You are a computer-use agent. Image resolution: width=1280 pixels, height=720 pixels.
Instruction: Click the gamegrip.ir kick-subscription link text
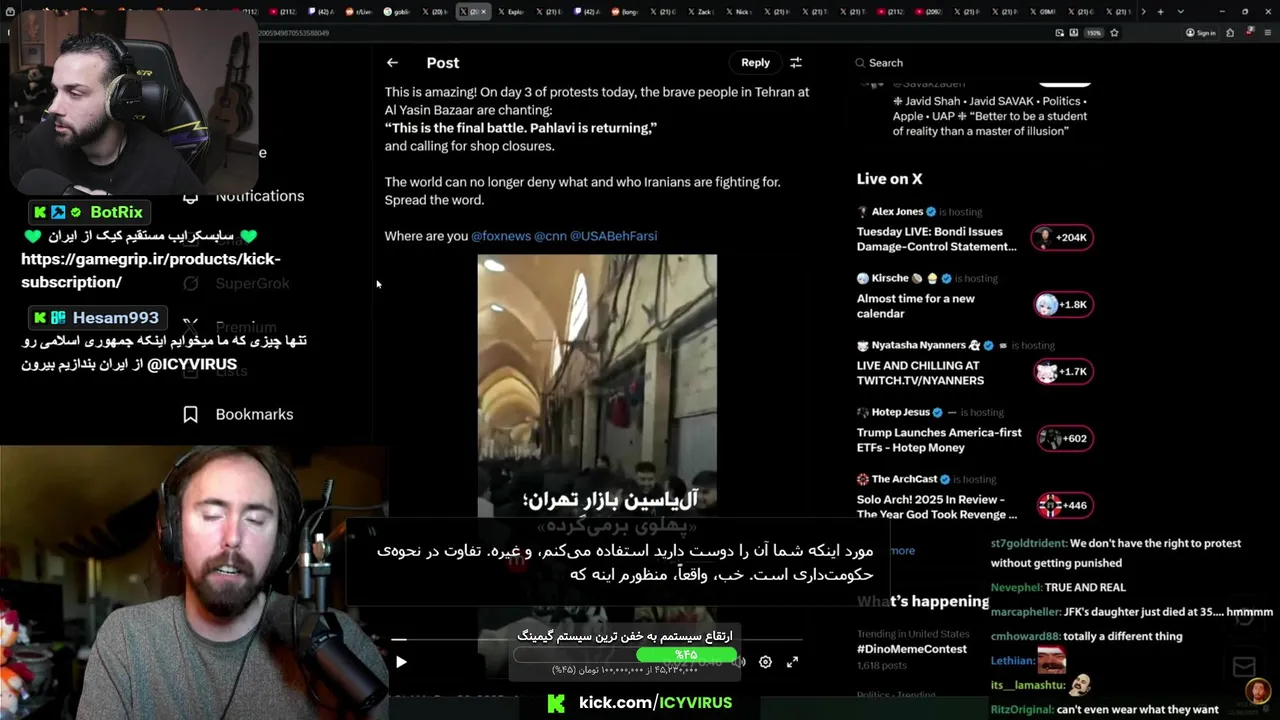click(x=151, y=271)
